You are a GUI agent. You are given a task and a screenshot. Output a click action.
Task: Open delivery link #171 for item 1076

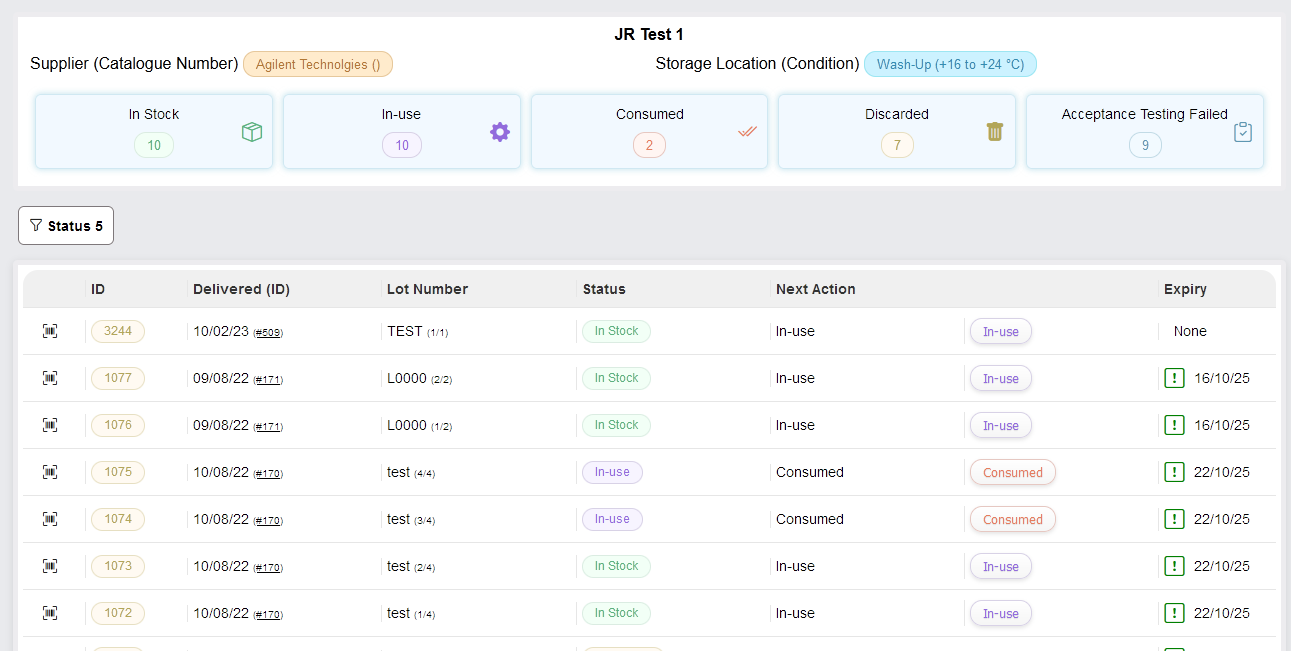click(268, 427)
